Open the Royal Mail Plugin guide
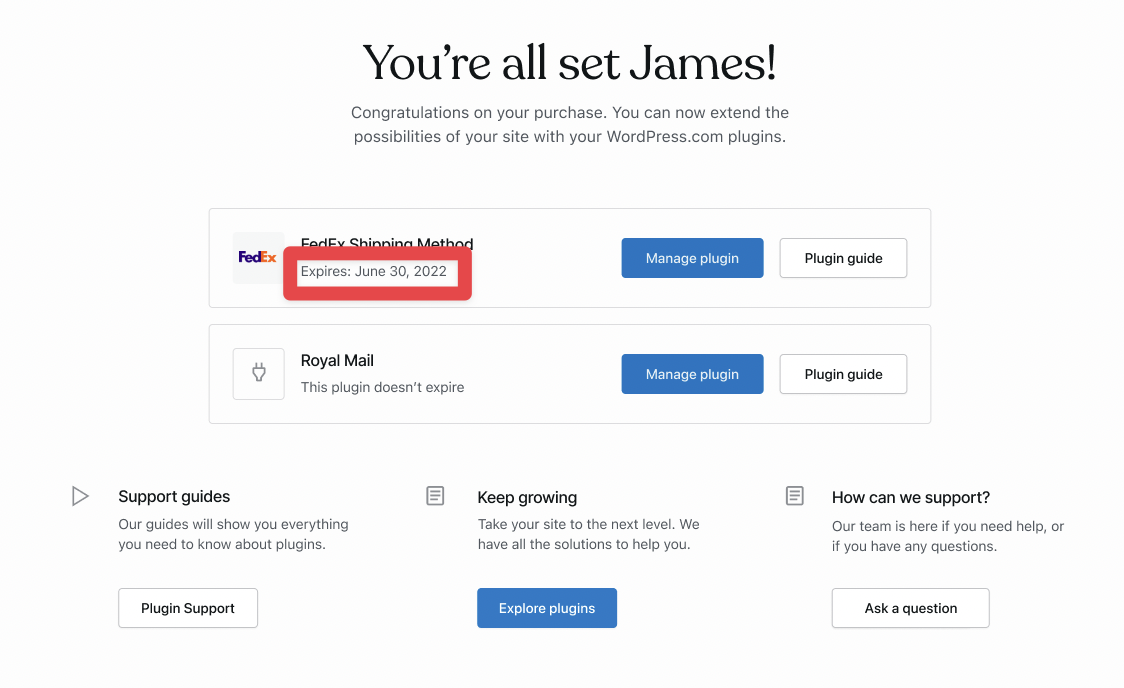The width and height of the screenshot is (1124, 688). (x=843, y=373)
